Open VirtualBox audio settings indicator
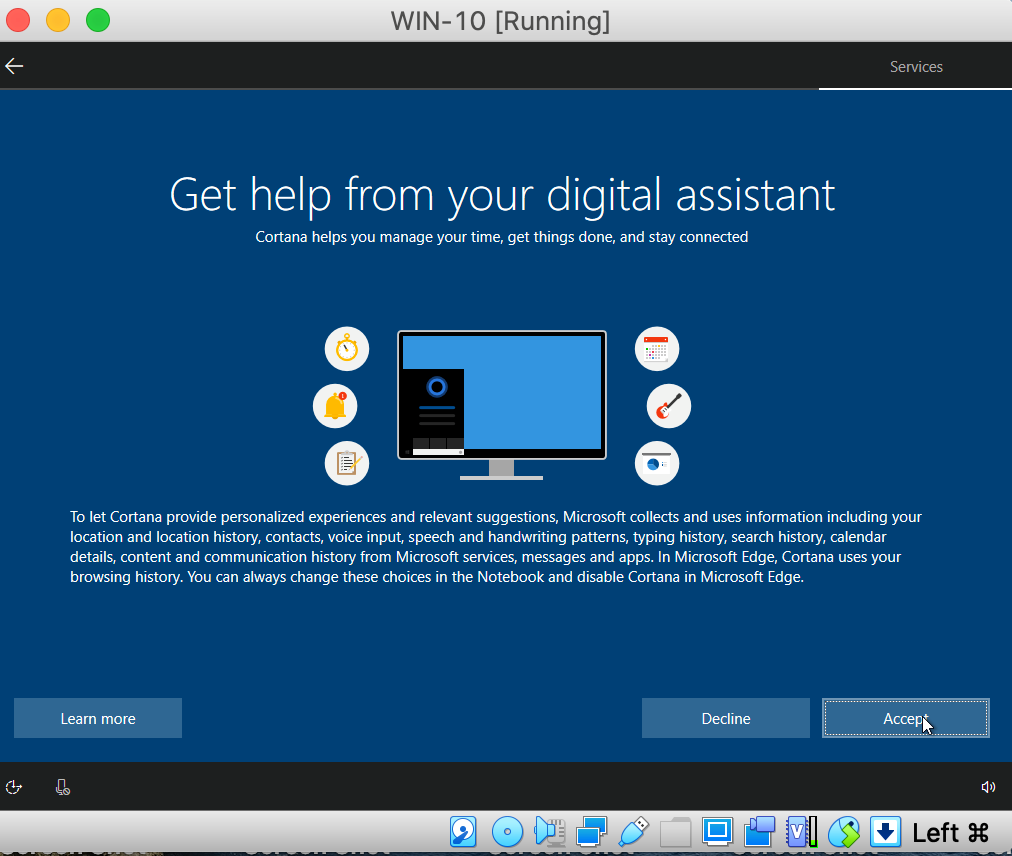Image resolution: width=1012 pixels, height=856 pixels. pyautogui.click(x=550, y=831)
